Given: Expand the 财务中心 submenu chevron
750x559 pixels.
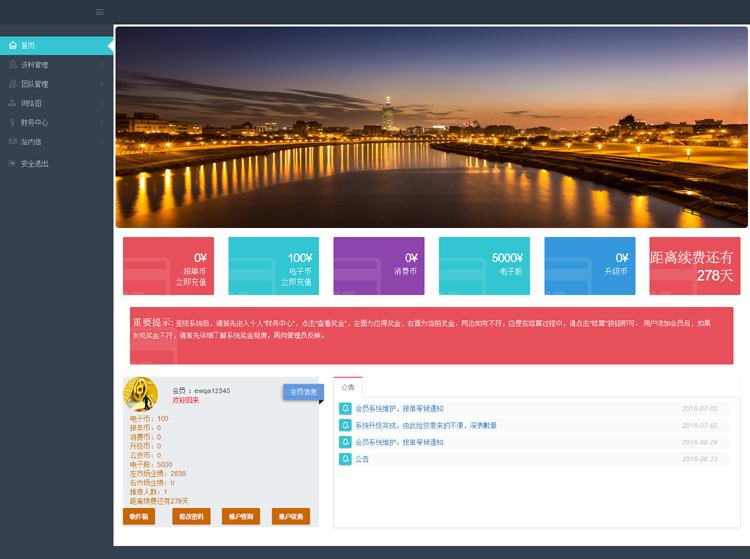Looking at the screenshot, I should [102, 122].
